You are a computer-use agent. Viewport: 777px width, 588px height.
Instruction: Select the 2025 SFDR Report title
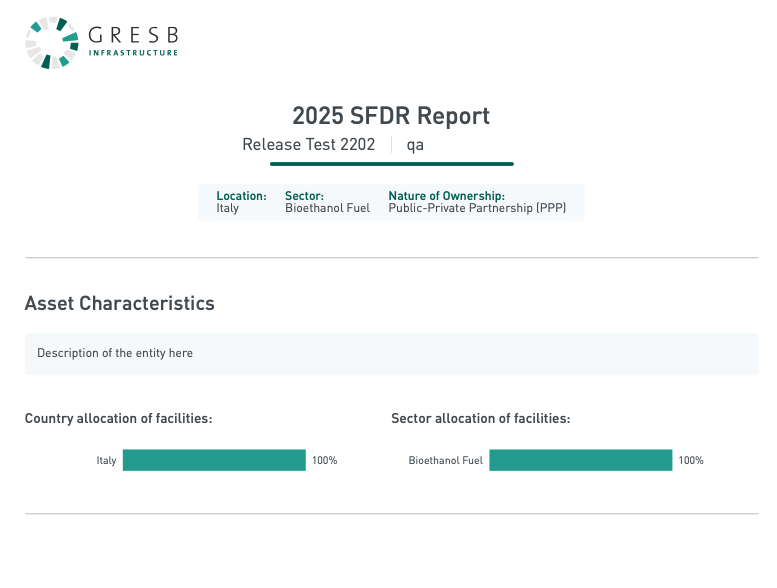pyautogui.click(x=391, y=116)
